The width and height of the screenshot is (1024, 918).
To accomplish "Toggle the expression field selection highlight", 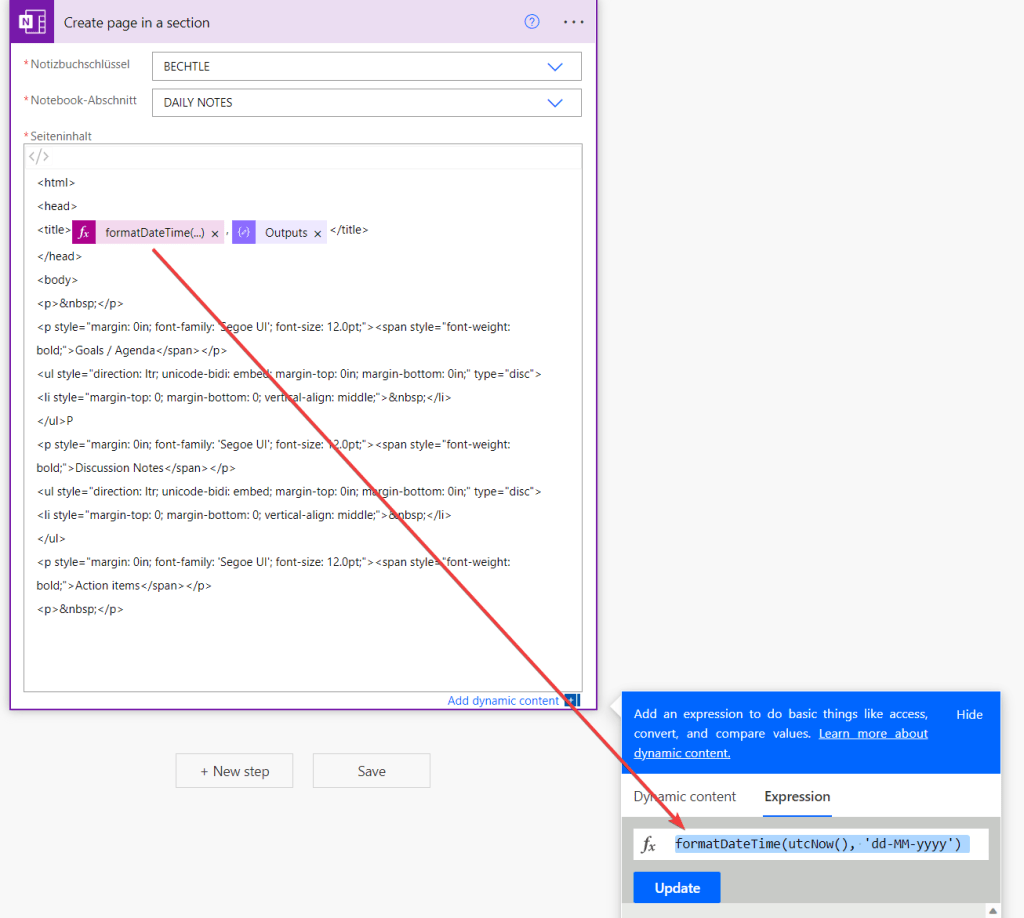I will coord(820,843).
